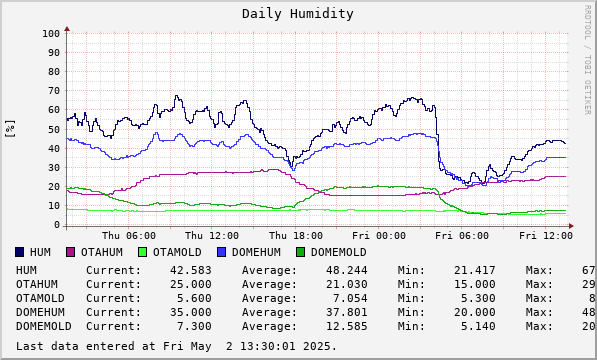
Task: Select the 'OTAMOLD' legend label
Action: 177,252
